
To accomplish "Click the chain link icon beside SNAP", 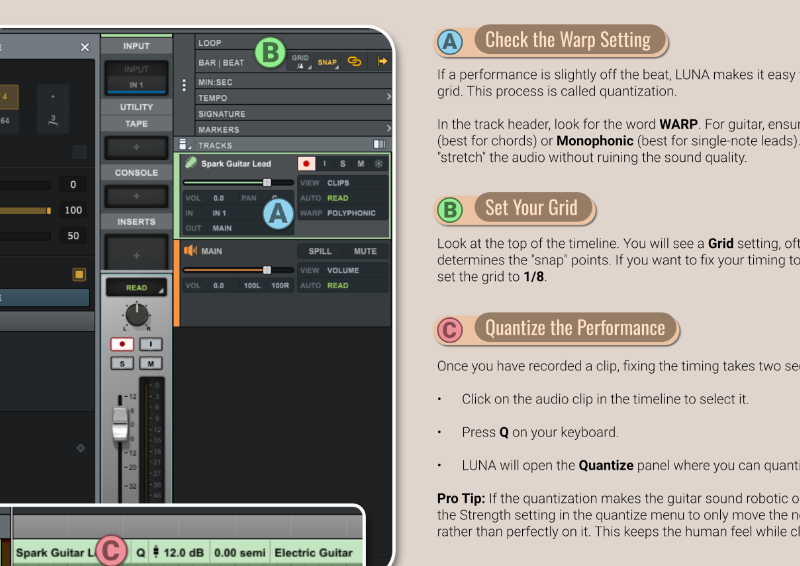I will tap(354, 61).
